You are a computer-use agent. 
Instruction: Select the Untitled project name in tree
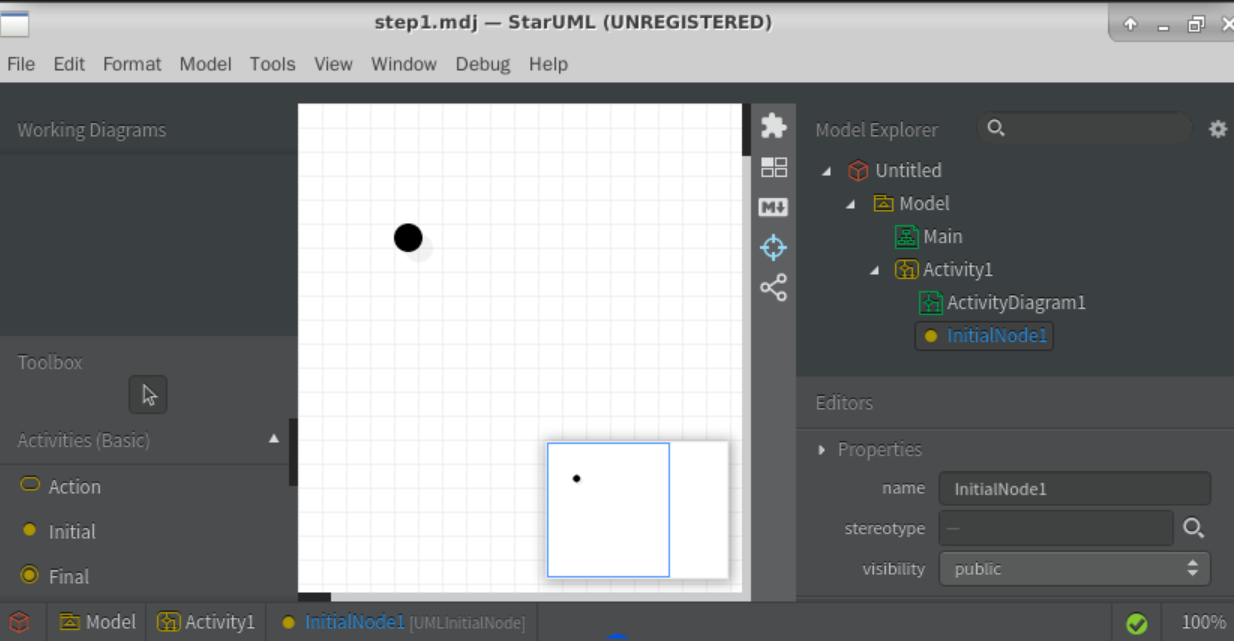pyautogui.click(x=908, y=171)
